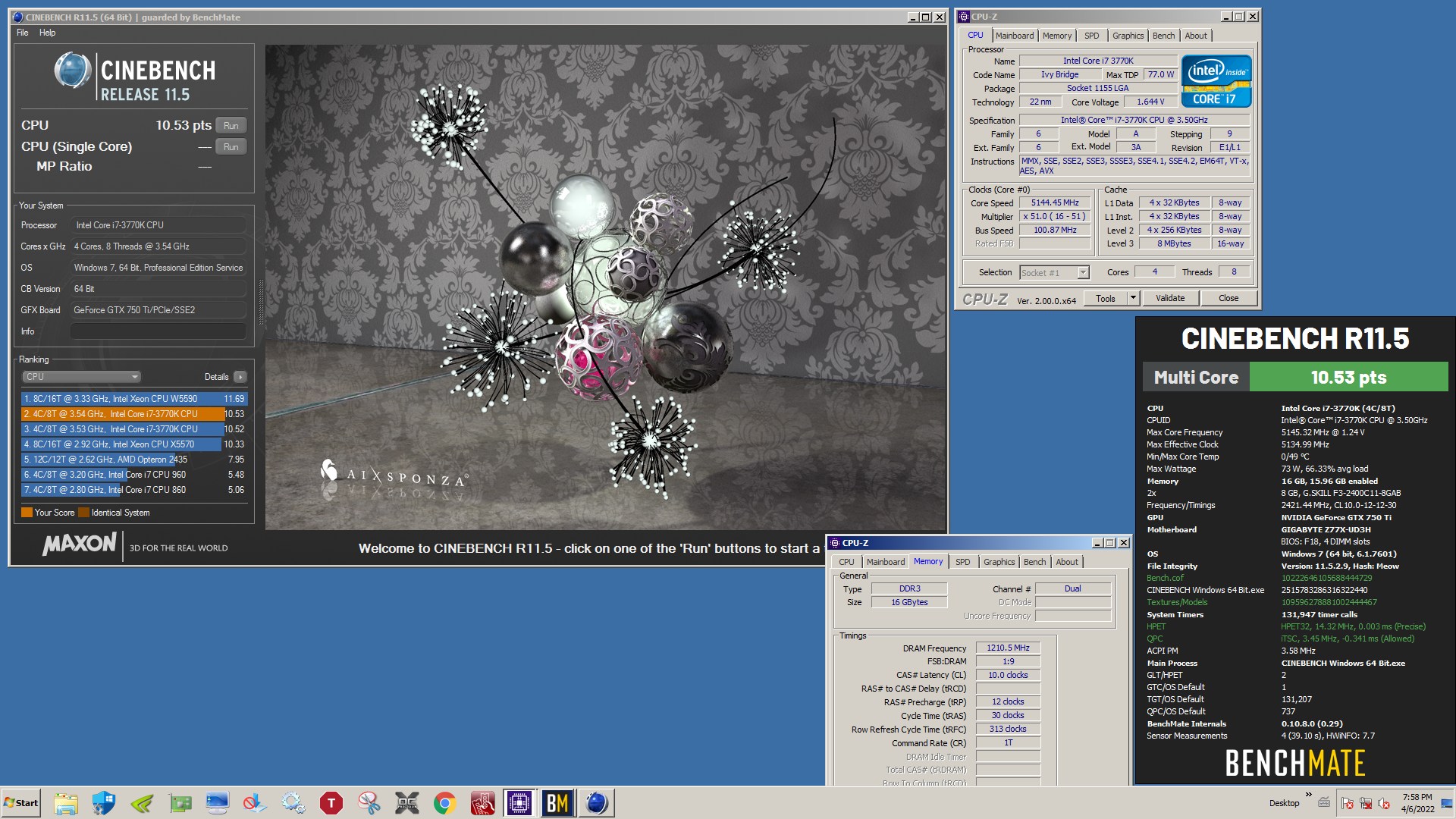Open the green circuit board taskbar icon
This screenshot has width=1456, height=819.
coord(180,803)
